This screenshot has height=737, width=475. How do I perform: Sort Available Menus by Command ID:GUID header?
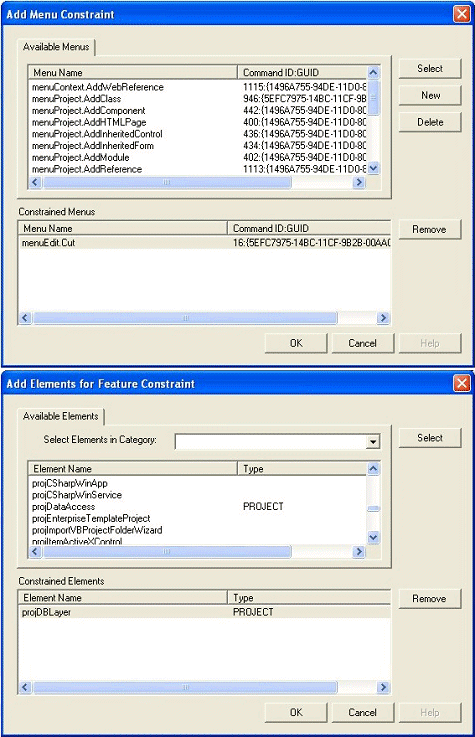tap(302, 72)
